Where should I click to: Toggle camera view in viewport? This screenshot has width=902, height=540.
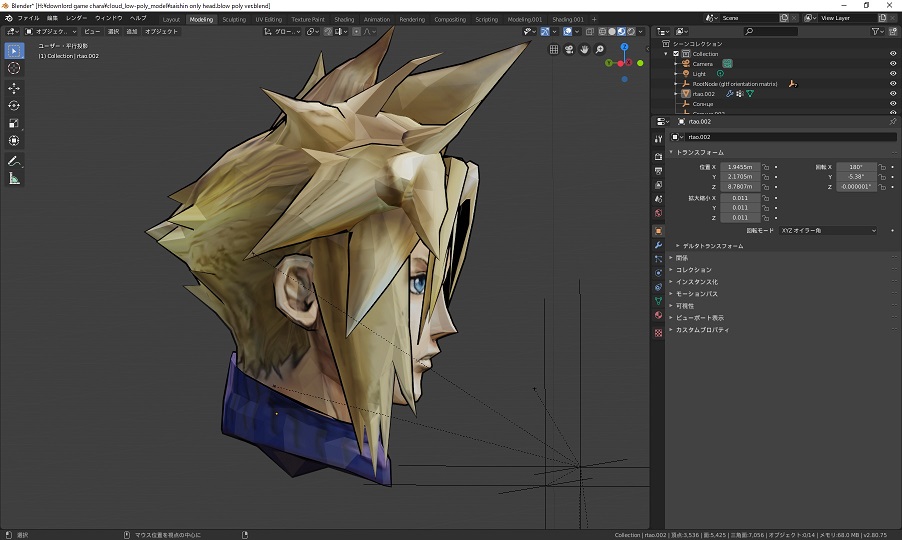click(569, 49)
